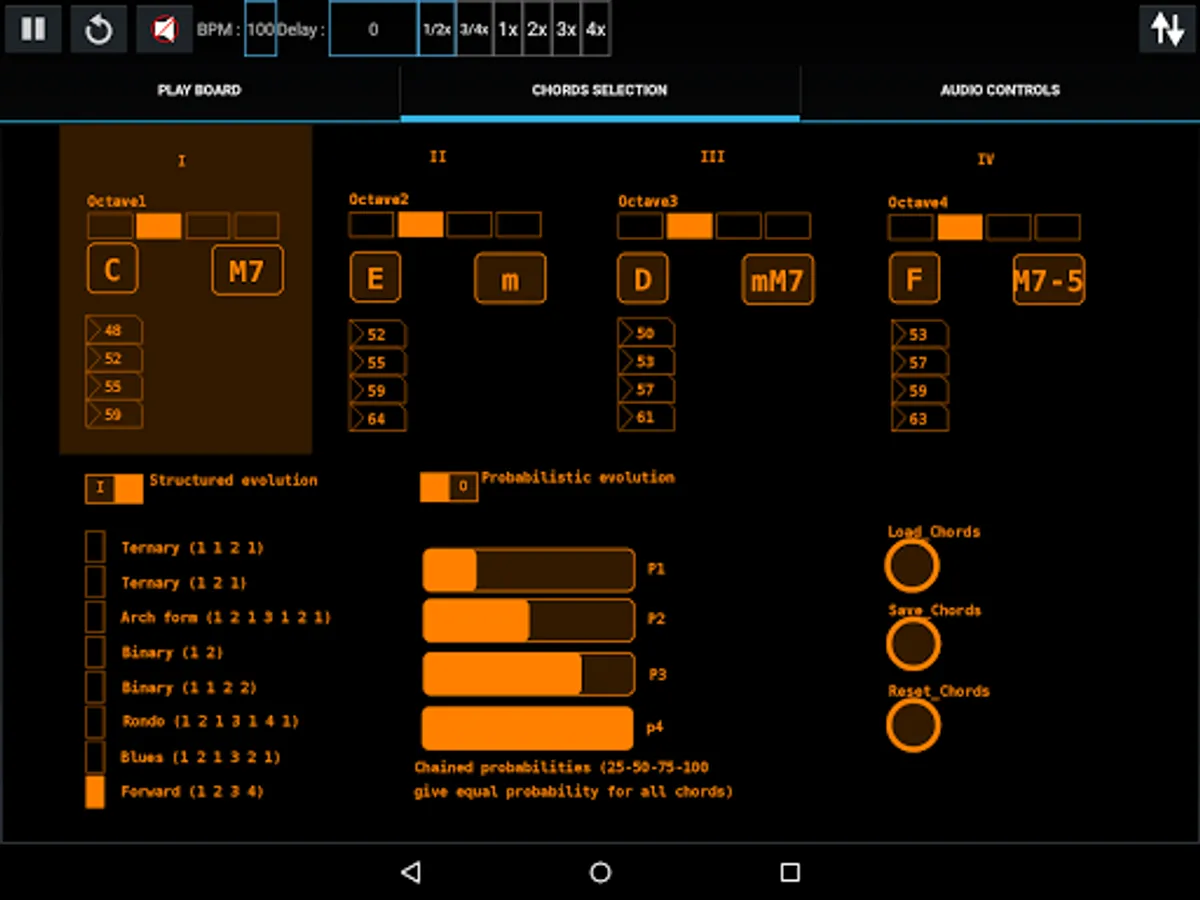Click note tag 52 in chord II
The width and height of the screenshot is (1200, 900).
(377, 335)
